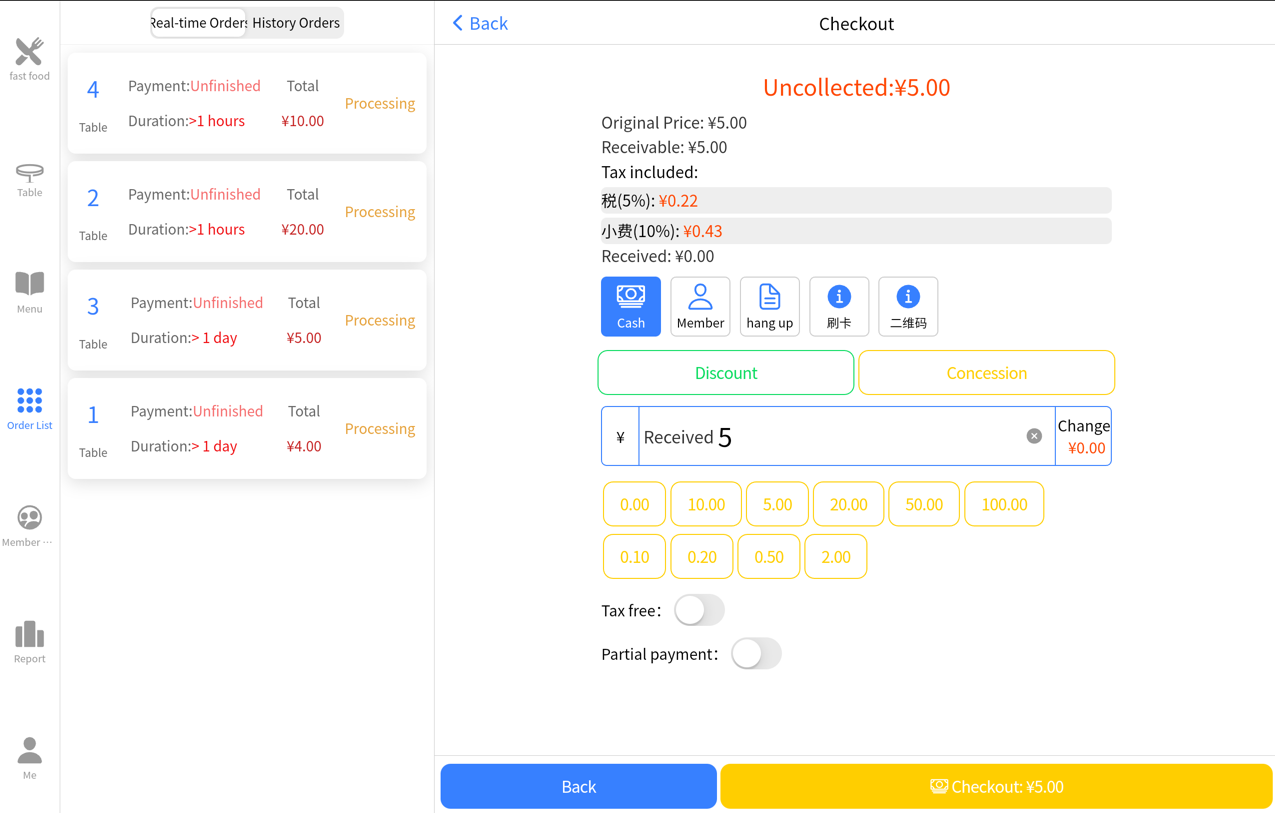Select the Order List sidebar icon
This screenshot has height=813, width=1275.
point(29,410)
